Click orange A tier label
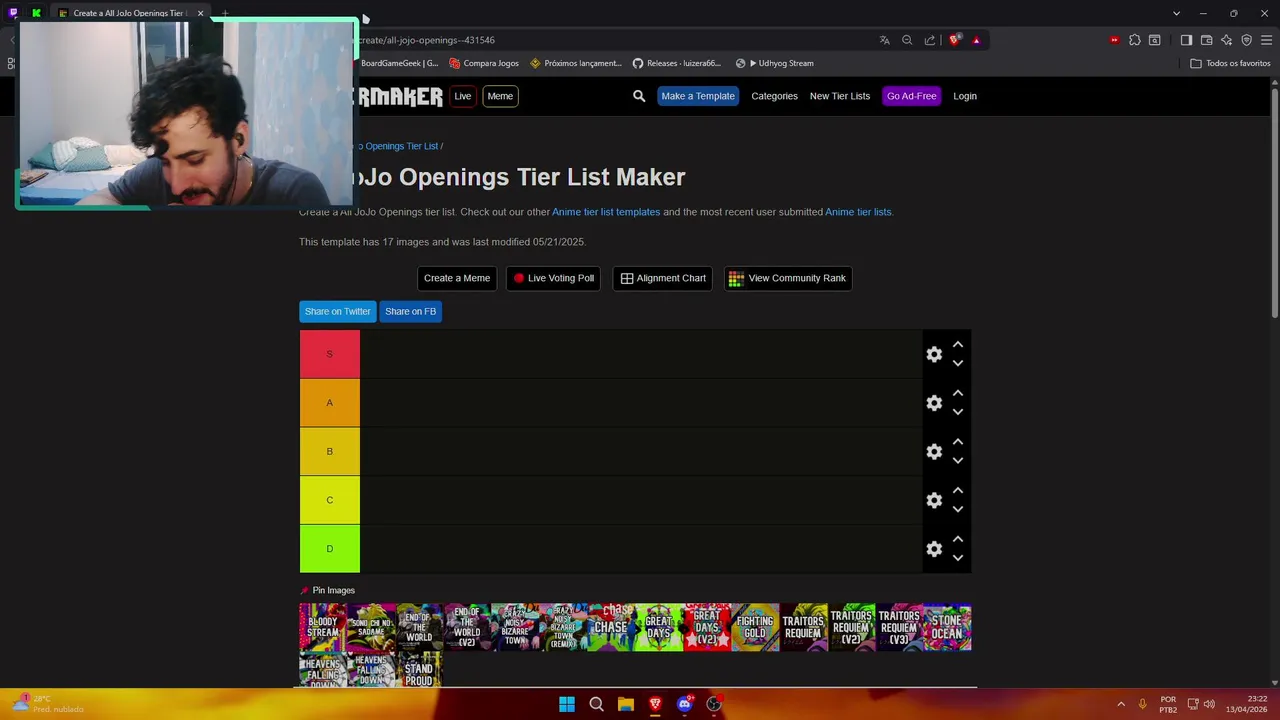The height and width of the screenshot is (720, 1280). pos(329,403)
